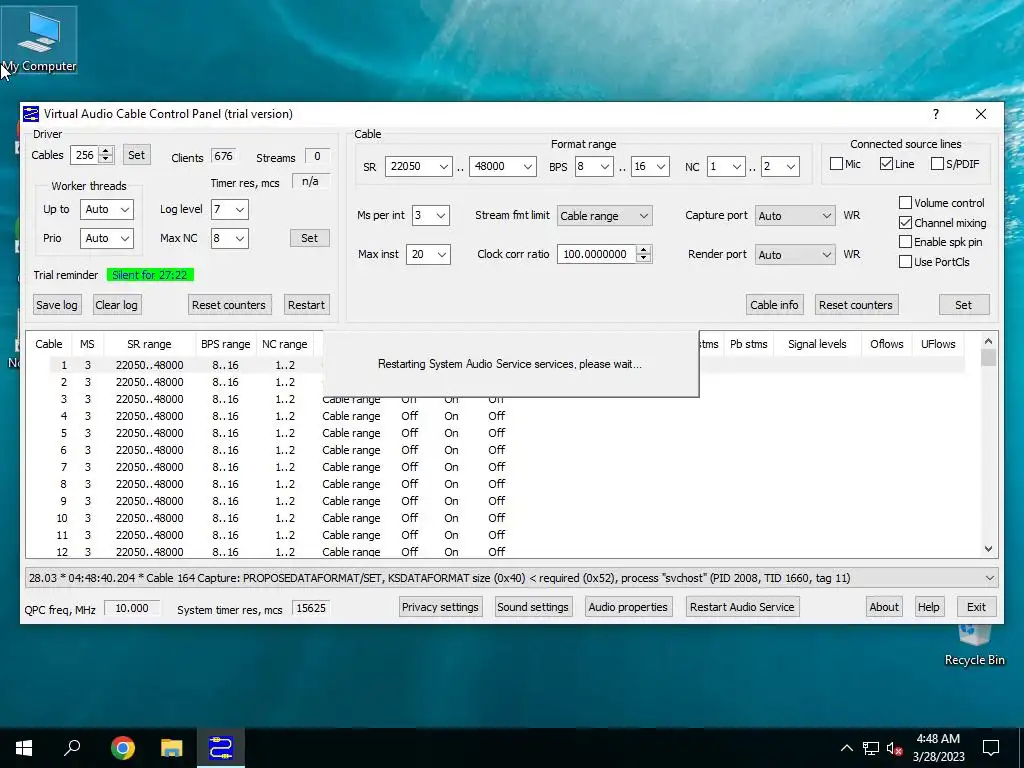Image resolution: width=1024 pixels, height=768 pixels.
Task: Click the Driver section Set button below Streams
Action: 310,238
